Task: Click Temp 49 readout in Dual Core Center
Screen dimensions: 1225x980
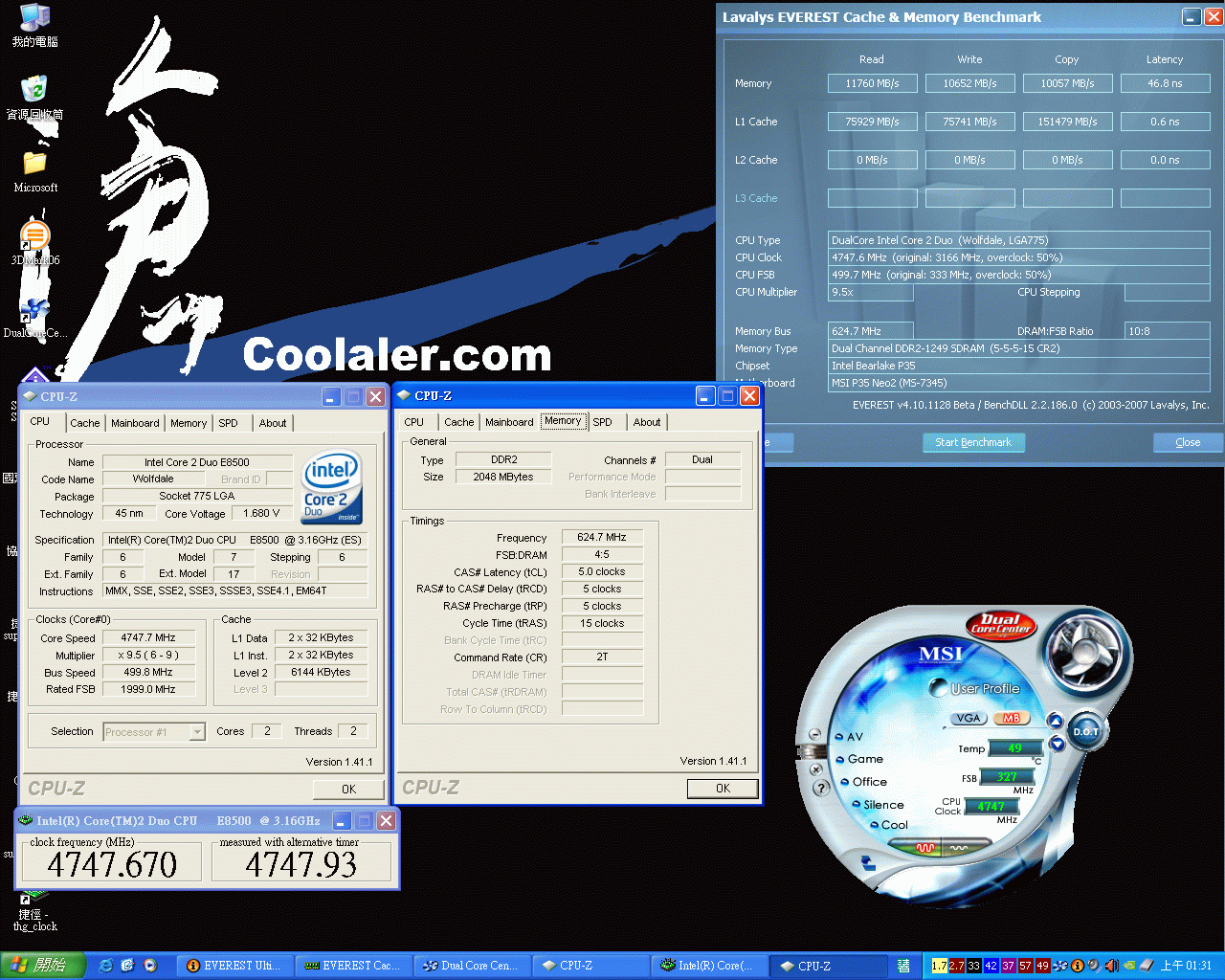Action: click(x=1014, y=748)
